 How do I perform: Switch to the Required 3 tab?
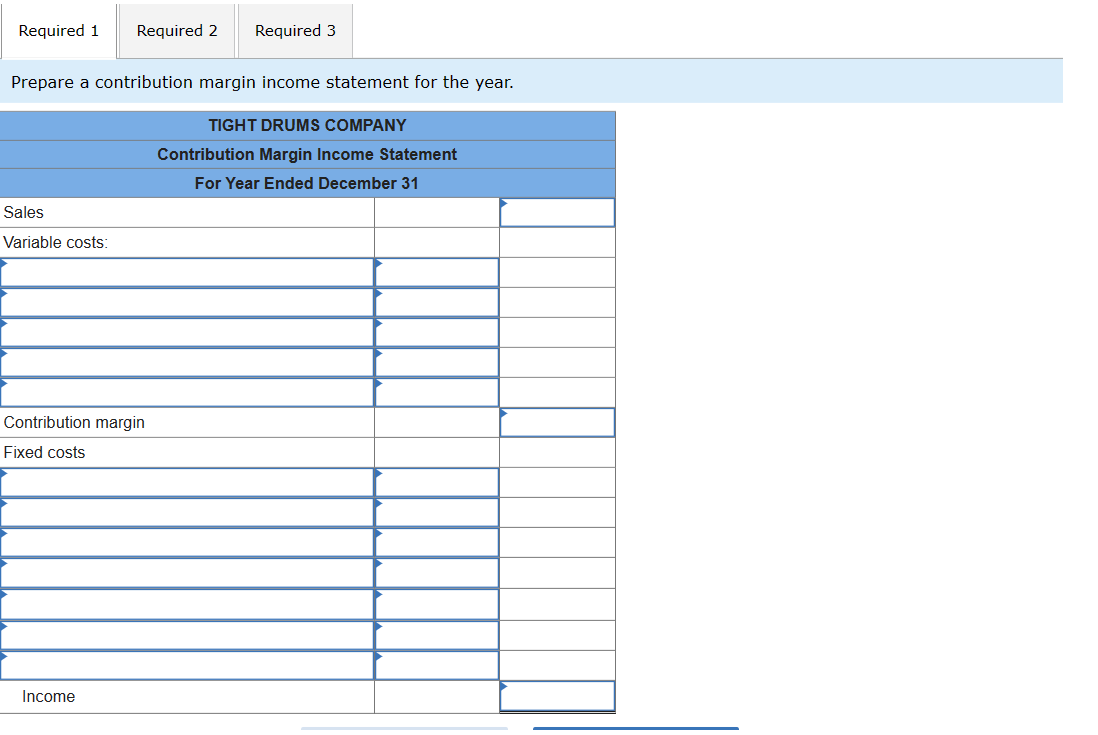point(294,30)
